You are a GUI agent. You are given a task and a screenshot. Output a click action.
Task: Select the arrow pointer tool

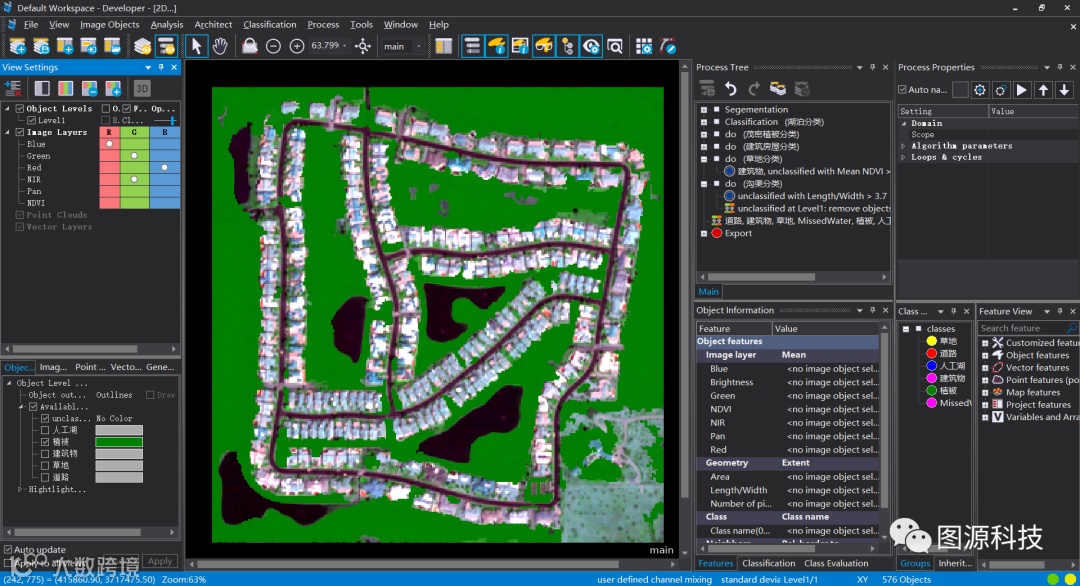(x=196, y=46)
